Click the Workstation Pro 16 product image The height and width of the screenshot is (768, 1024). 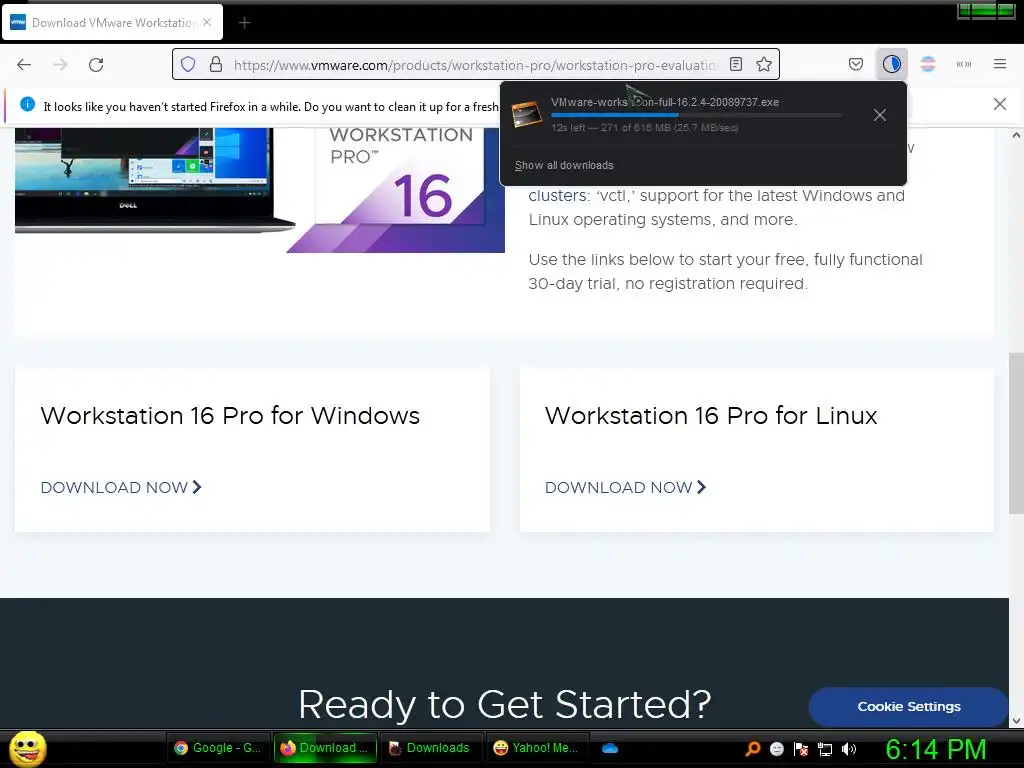click(x=259, y=189)
